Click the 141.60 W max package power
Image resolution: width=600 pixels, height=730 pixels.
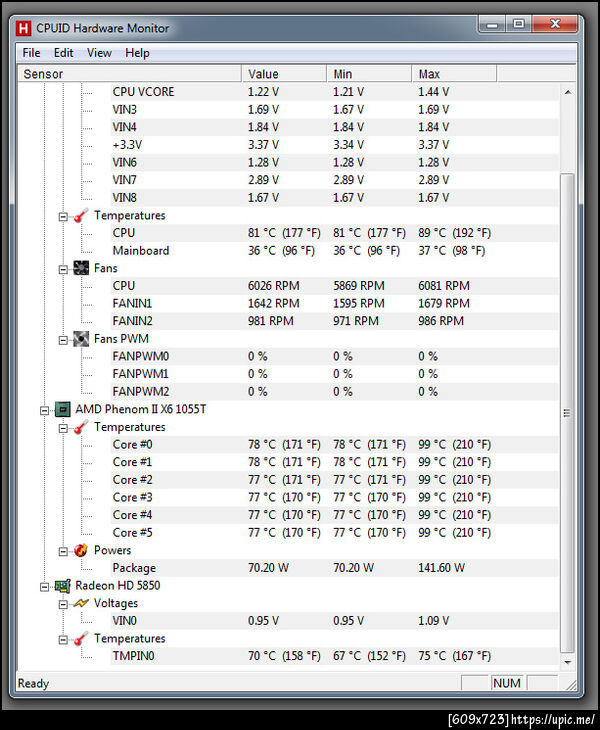tap(441, 568)
